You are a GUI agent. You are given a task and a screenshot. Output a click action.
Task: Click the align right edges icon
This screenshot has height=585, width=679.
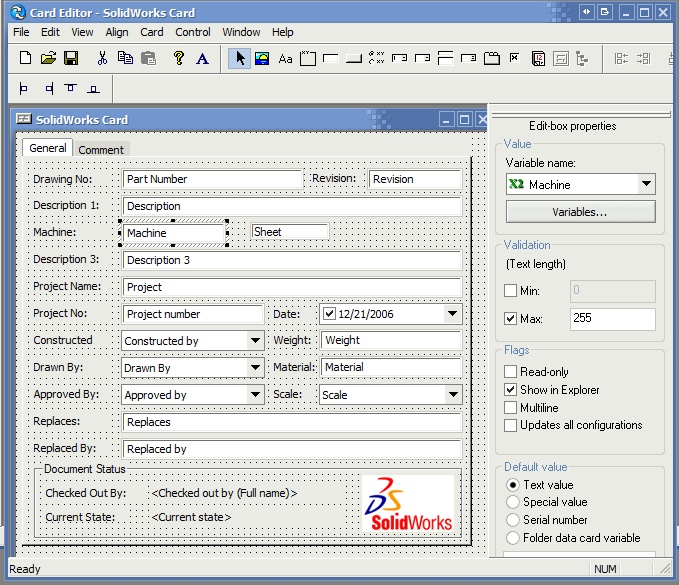49,88
